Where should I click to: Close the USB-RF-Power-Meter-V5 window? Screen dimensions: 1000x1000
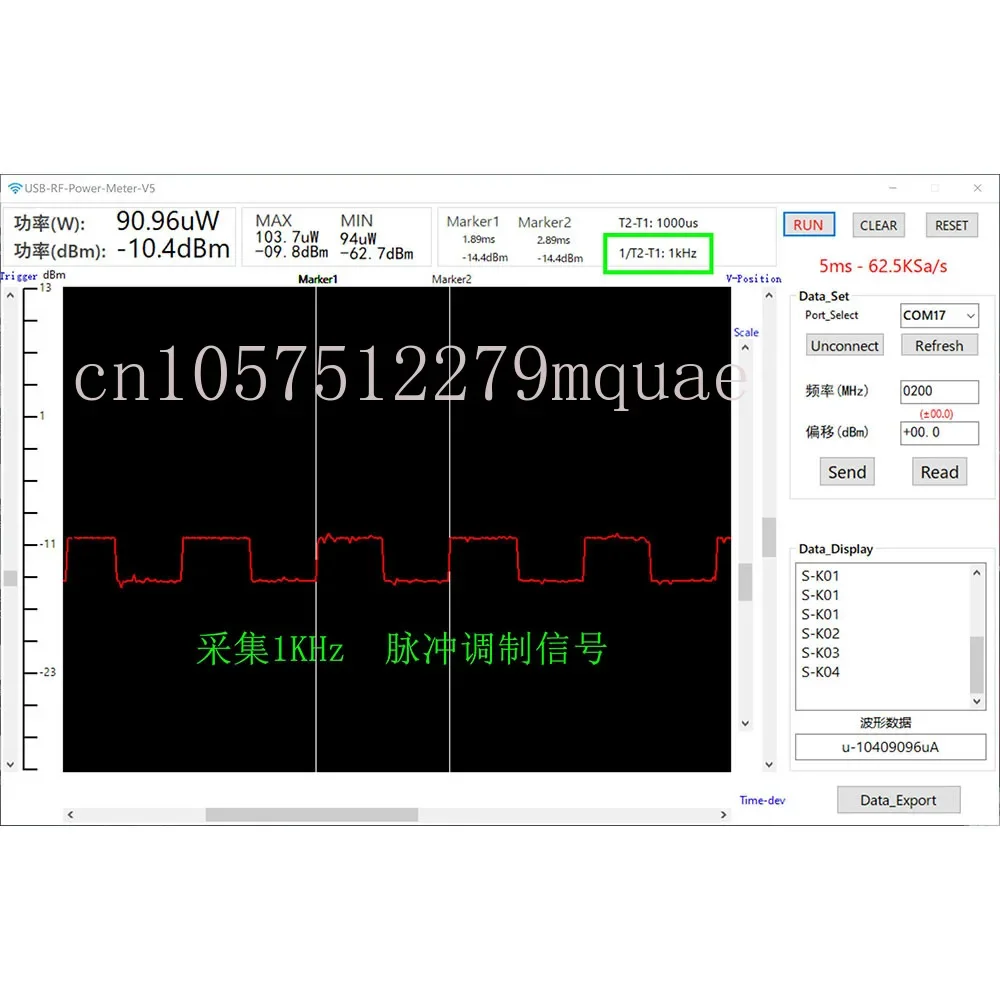[x=978, y=188]
